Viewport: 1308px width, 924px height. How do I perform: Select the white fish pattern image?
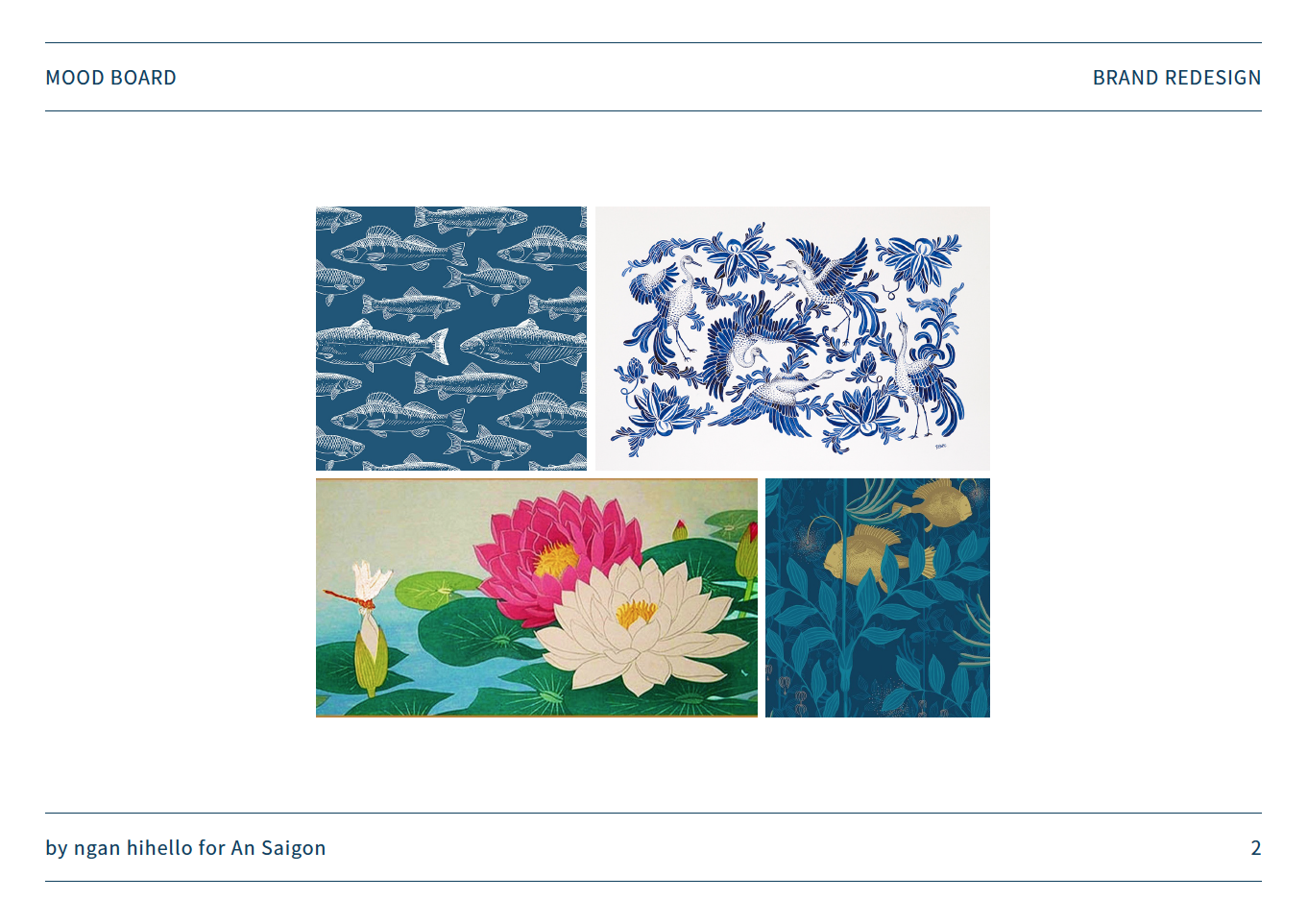pyautogui.click(x=451, y=338)
